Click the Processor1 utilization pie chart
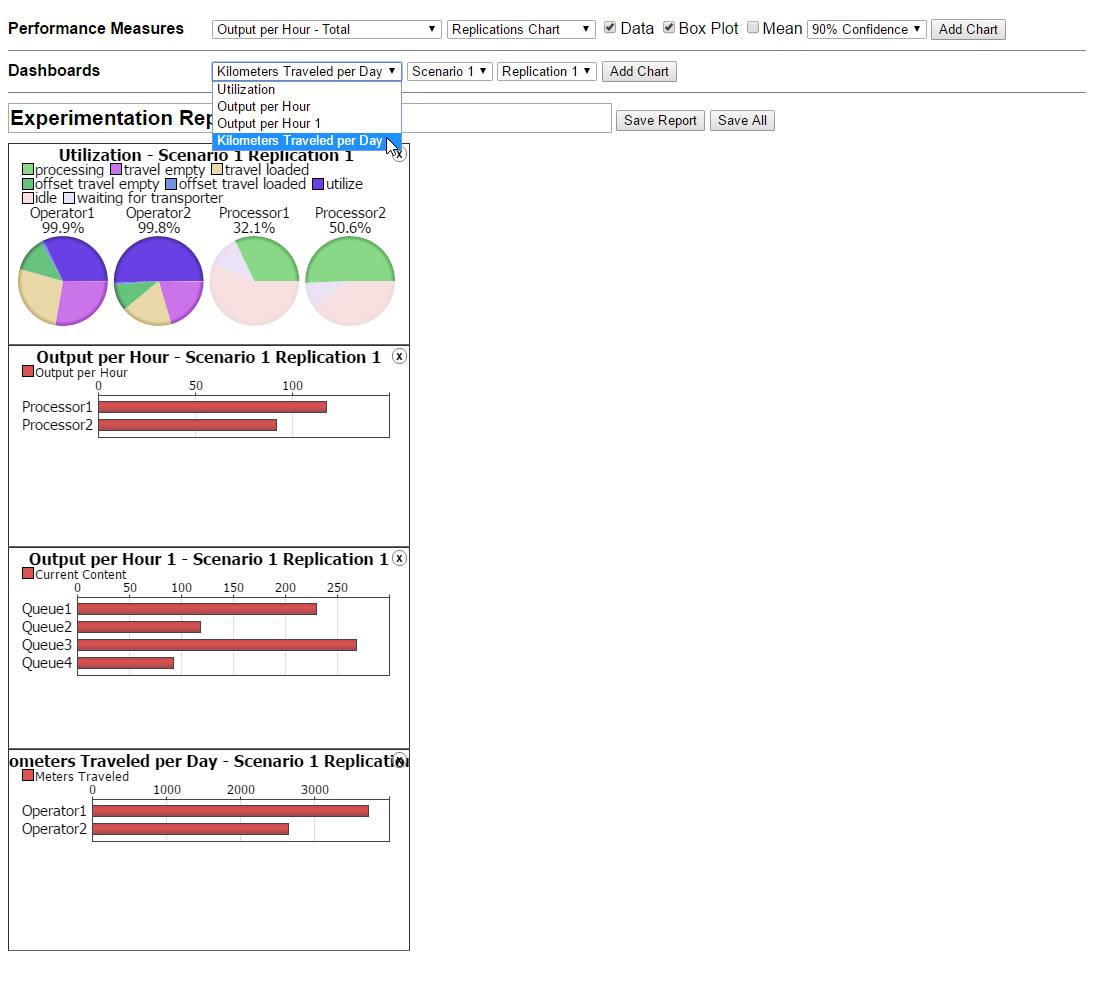The image size is (1094, 1004). 254,281
